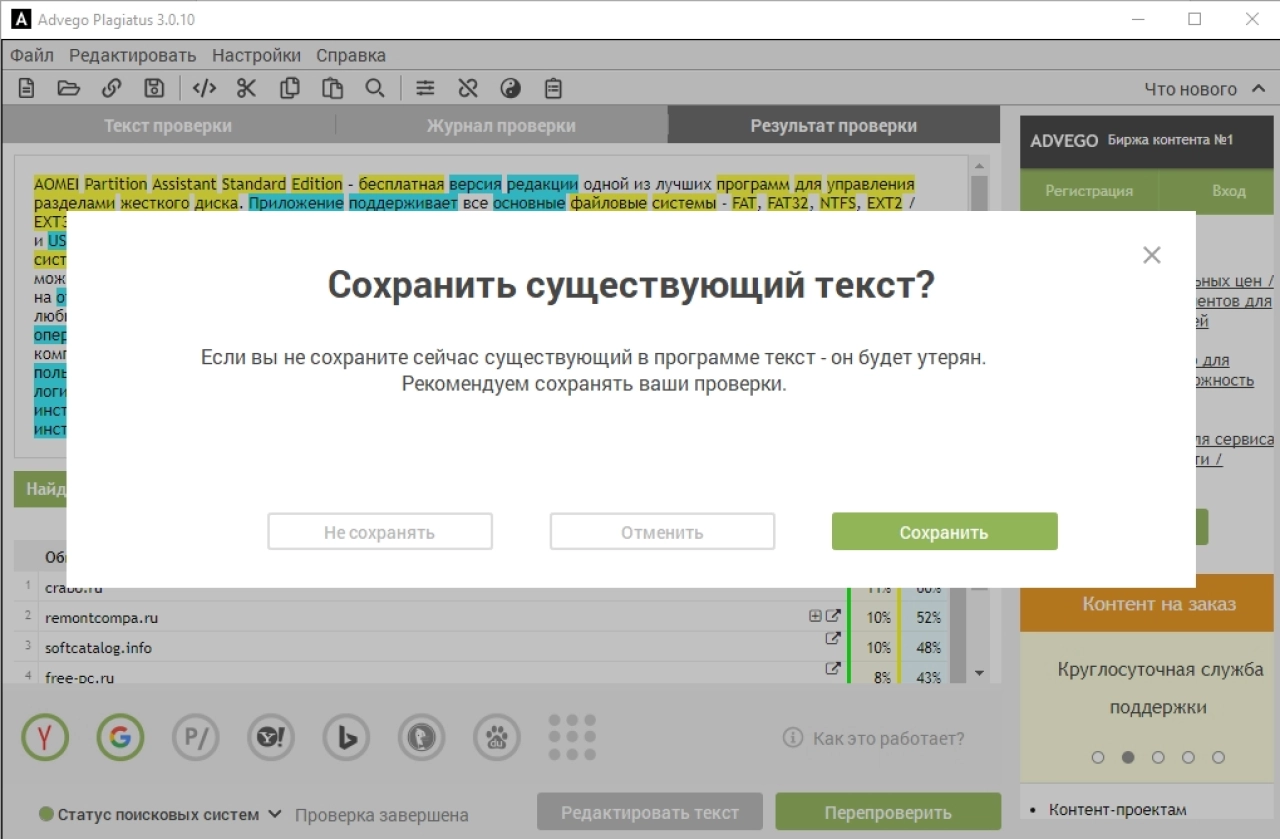Click the magnifier search icon
This screenshot has height=839, width=1280.
375,88
